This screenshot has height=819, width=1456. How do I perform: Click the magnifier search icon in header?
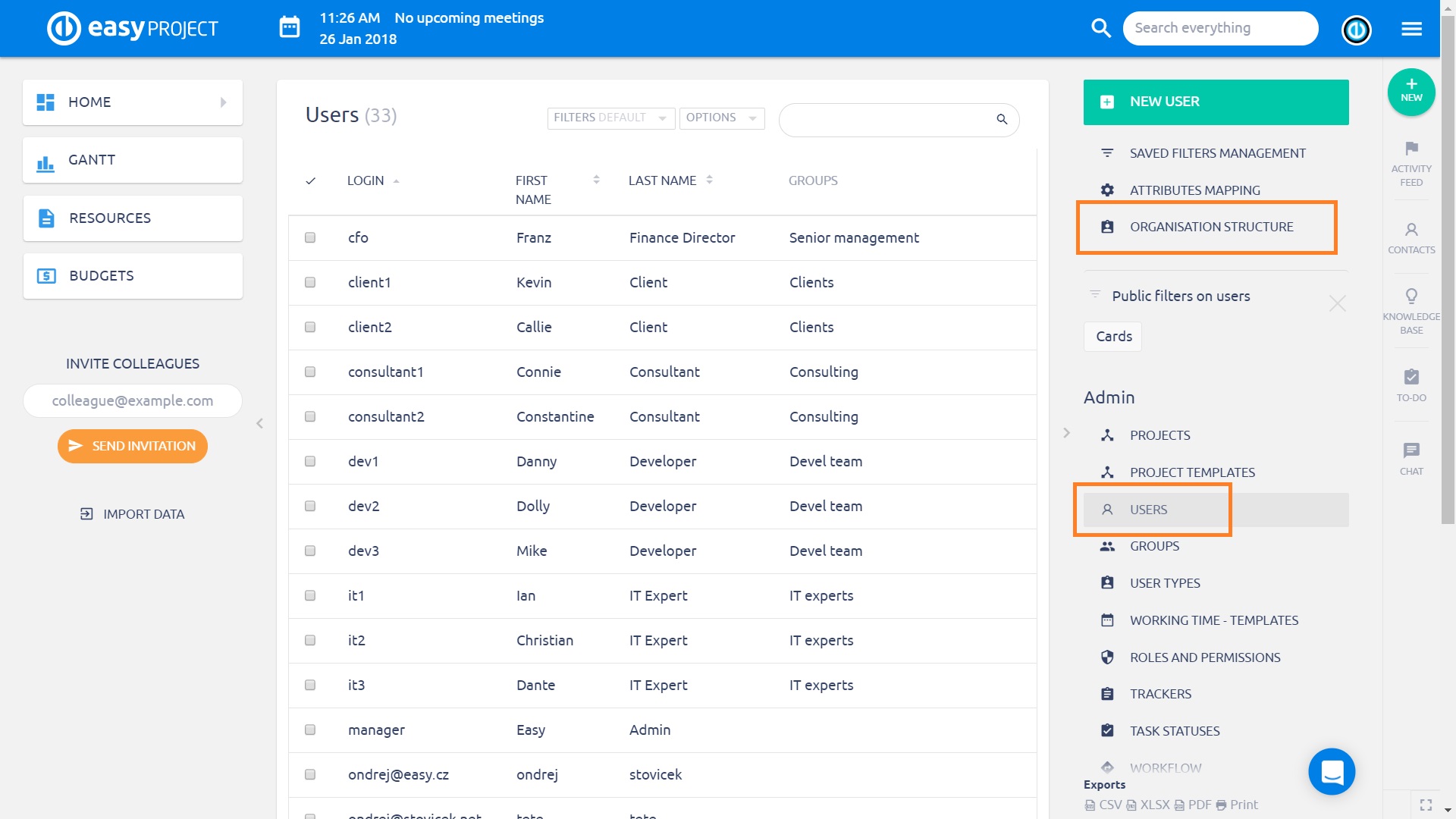1100,28
